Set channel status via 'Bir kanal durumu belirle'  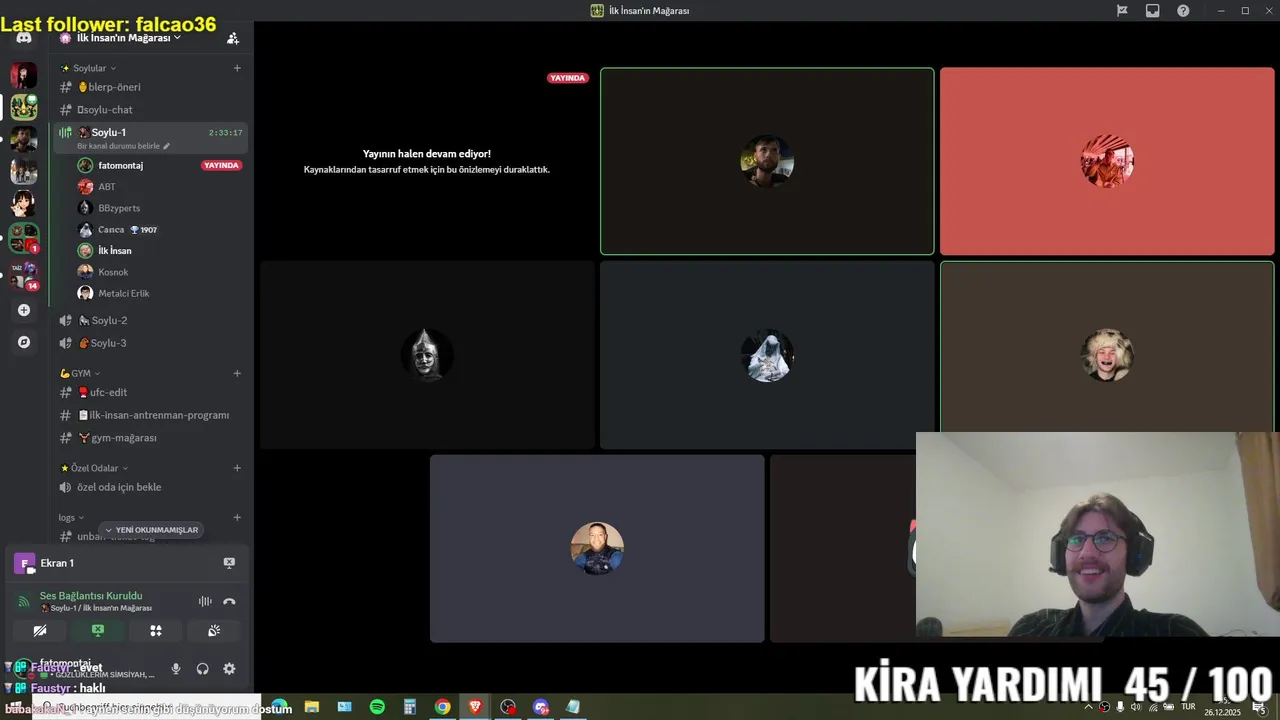tap(124, 146)
